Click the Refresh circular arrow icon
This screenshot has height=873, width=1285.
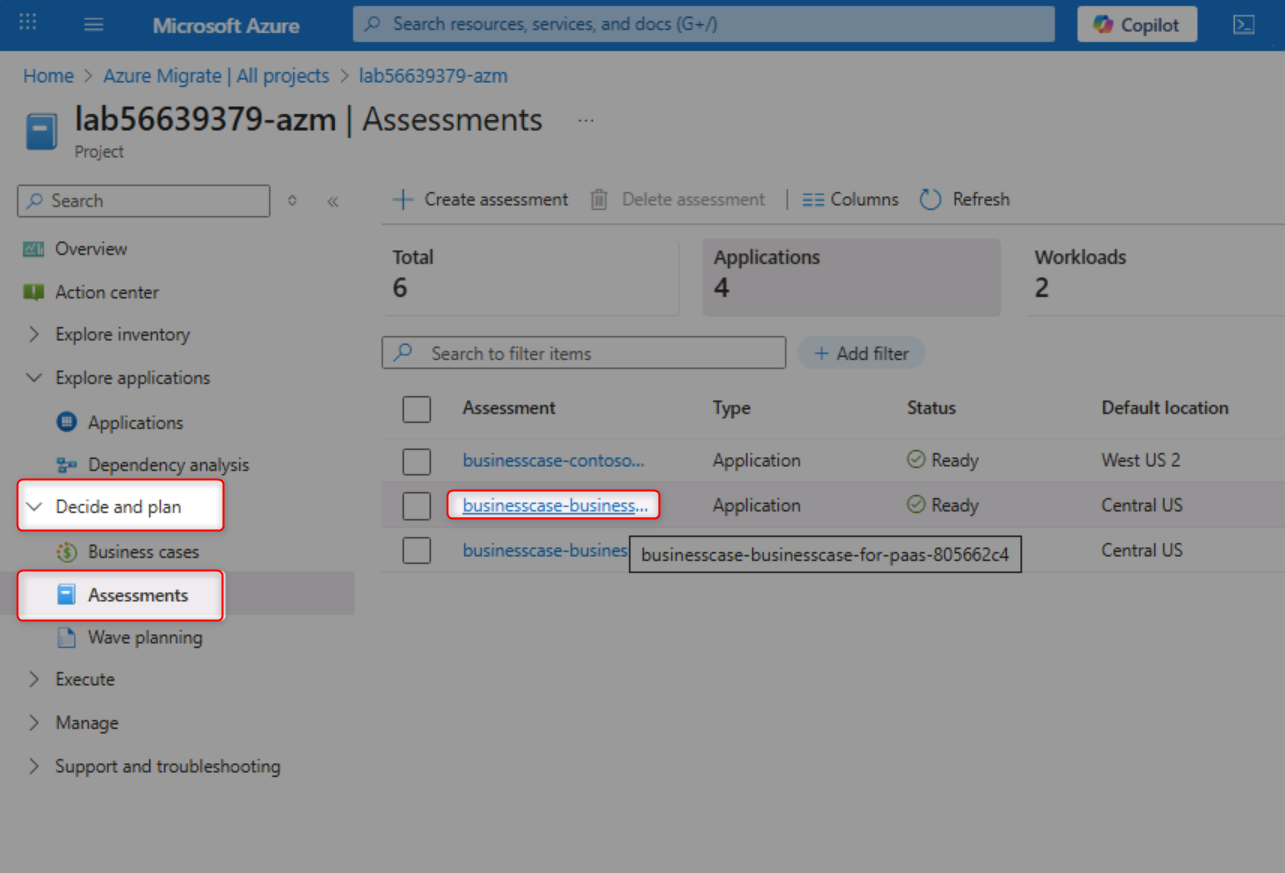(x=930, y=199)
